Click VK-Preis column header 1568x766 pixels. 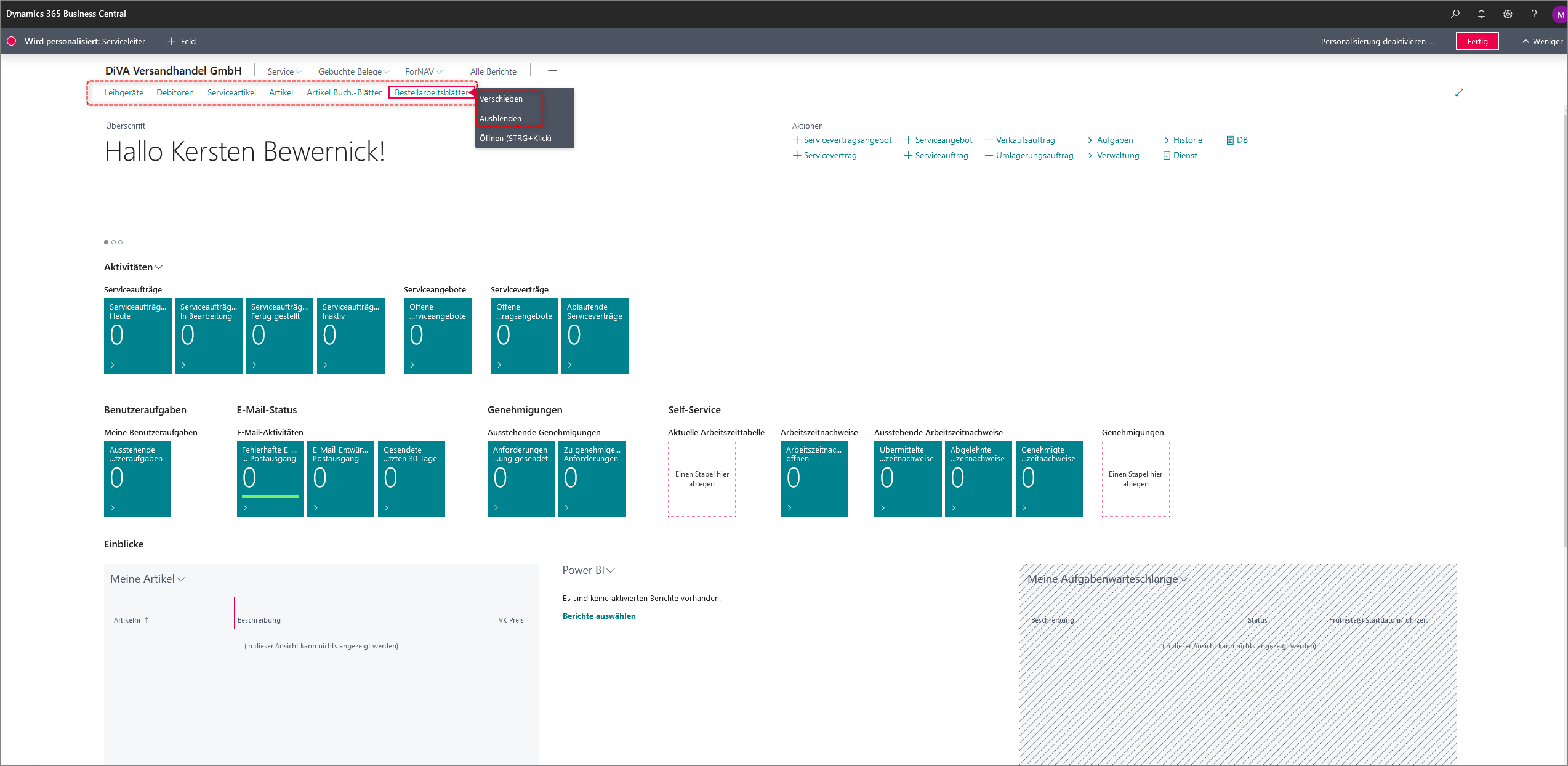coord(511,620)
